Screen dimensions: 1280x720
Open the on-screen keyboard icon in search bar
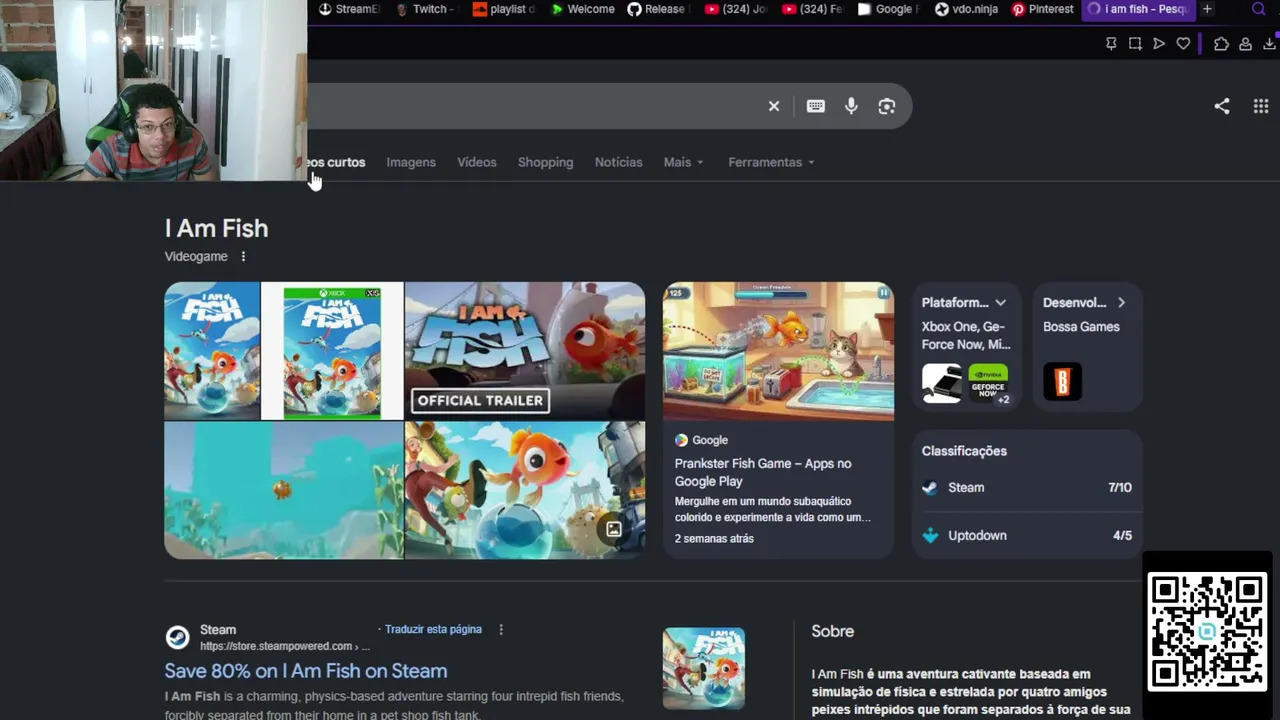(816, 106)
